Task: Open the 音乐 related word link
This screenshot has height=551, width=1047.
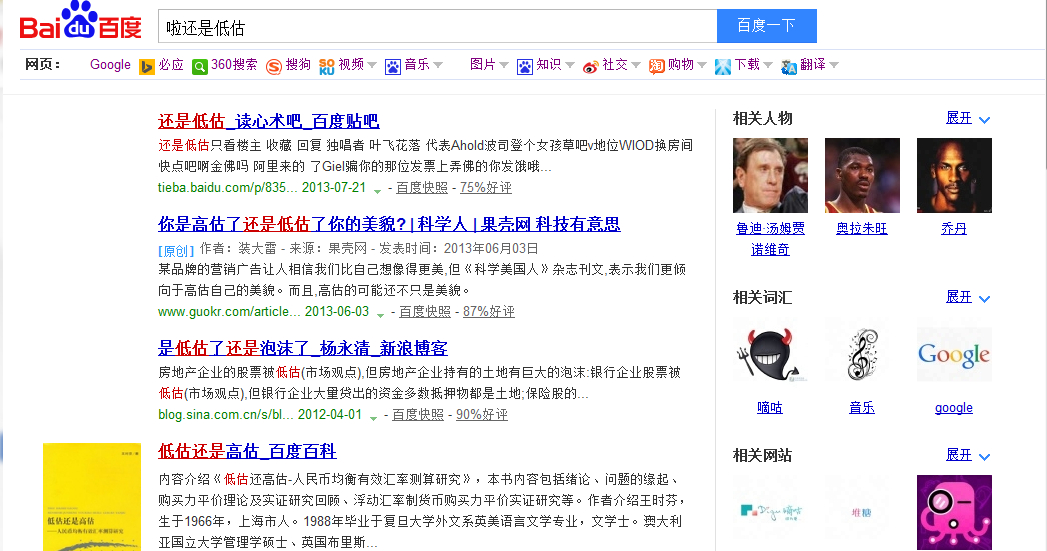Action: pos(862,407)
